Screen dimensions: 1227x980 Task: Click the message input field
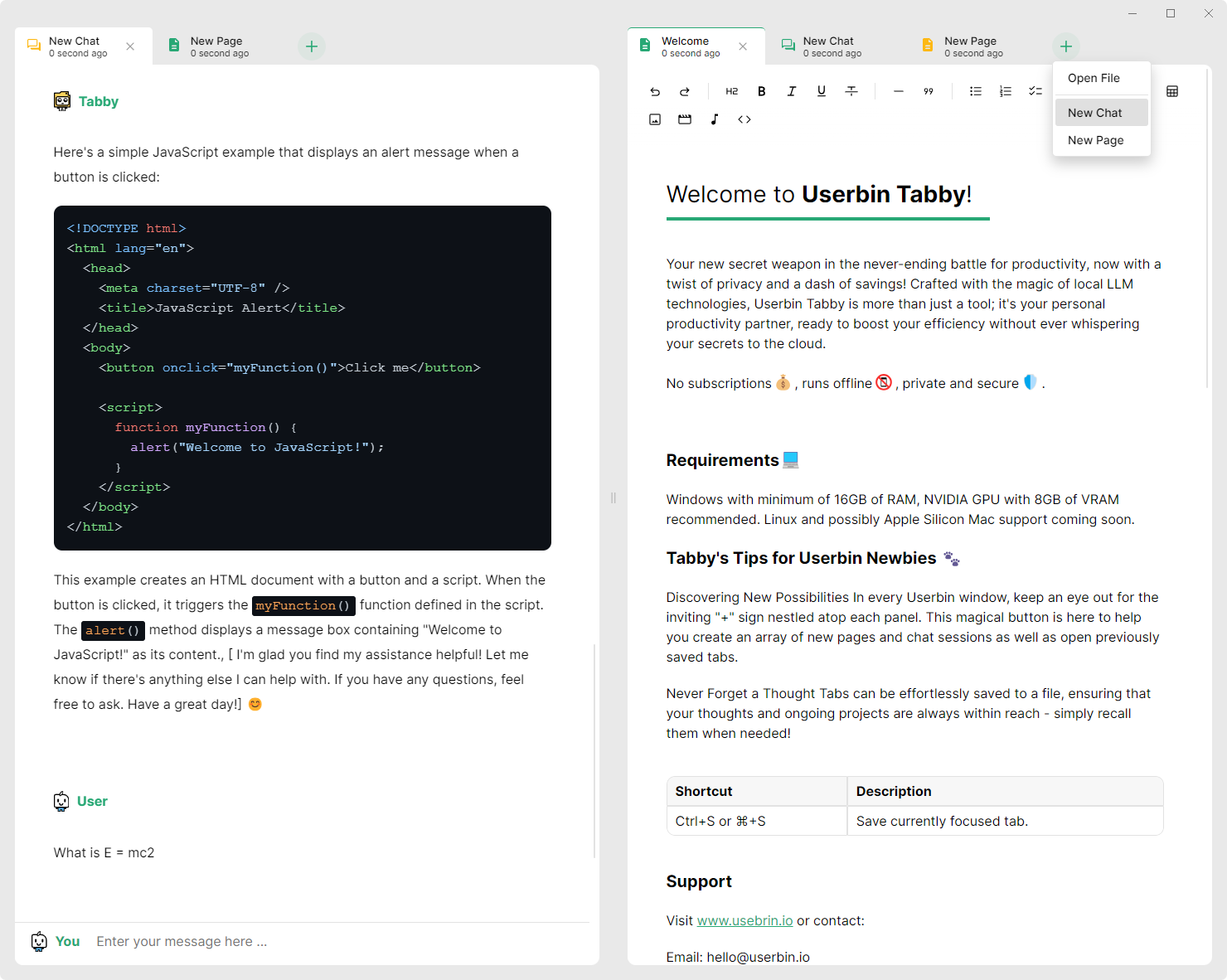(340, 941)
